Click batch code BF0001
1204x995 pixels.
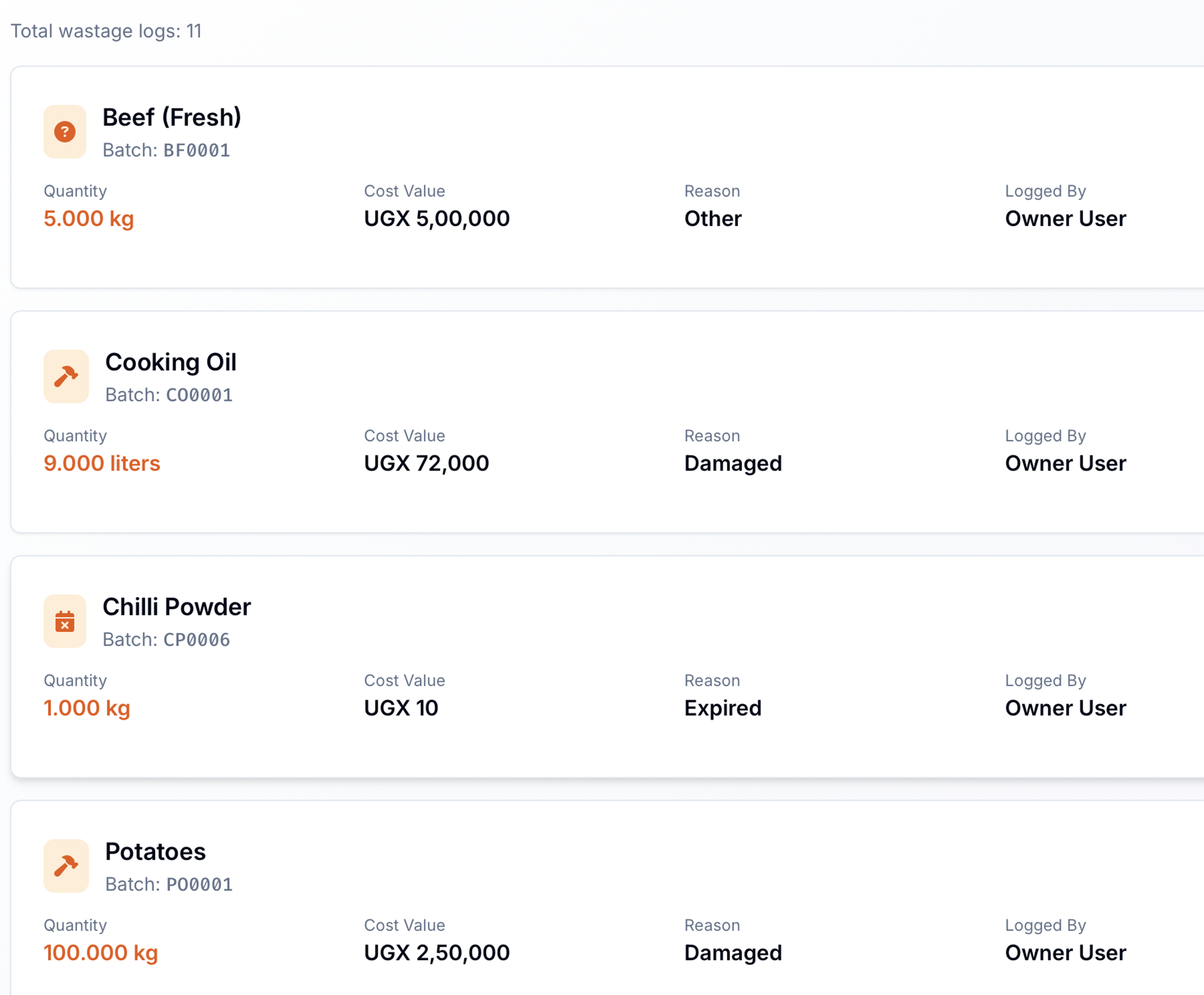coord(196,150)
